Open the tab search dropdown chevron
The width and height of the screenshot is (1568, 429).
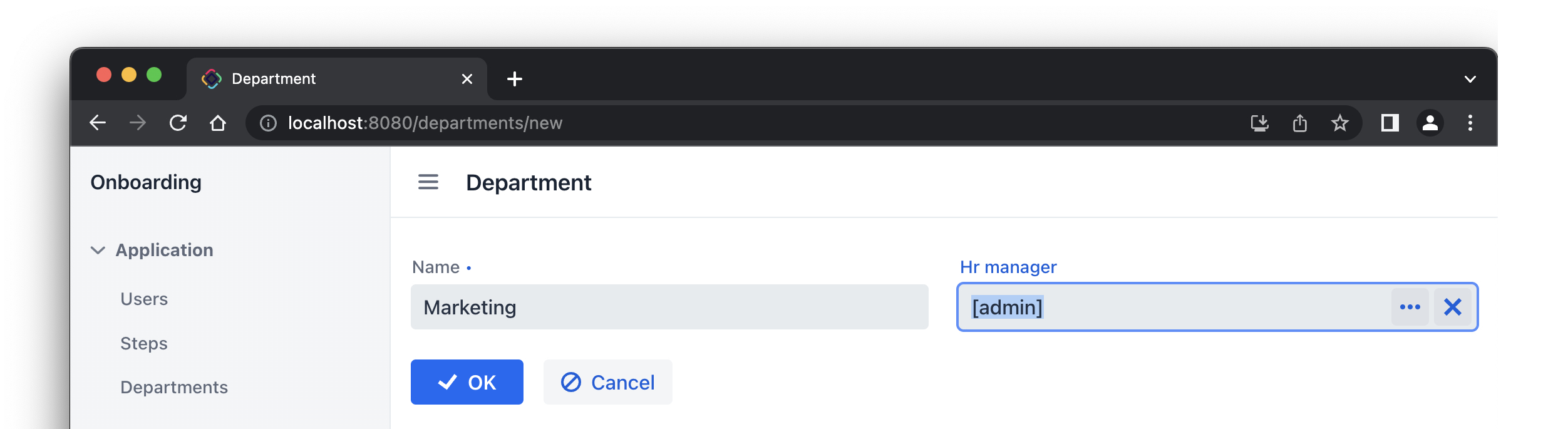point(1470,79)
